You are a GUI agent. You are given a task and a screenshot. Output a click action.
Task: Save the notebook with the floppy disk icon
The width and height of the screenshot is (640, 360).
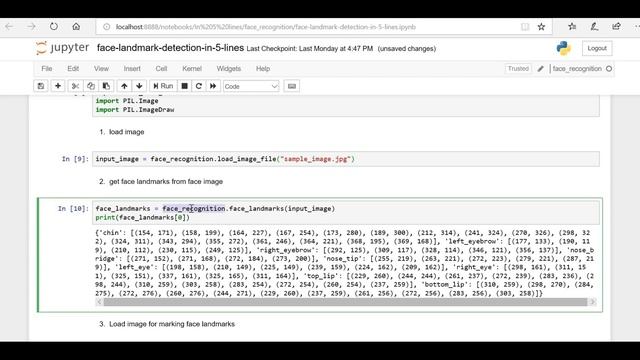pos(41,86)
